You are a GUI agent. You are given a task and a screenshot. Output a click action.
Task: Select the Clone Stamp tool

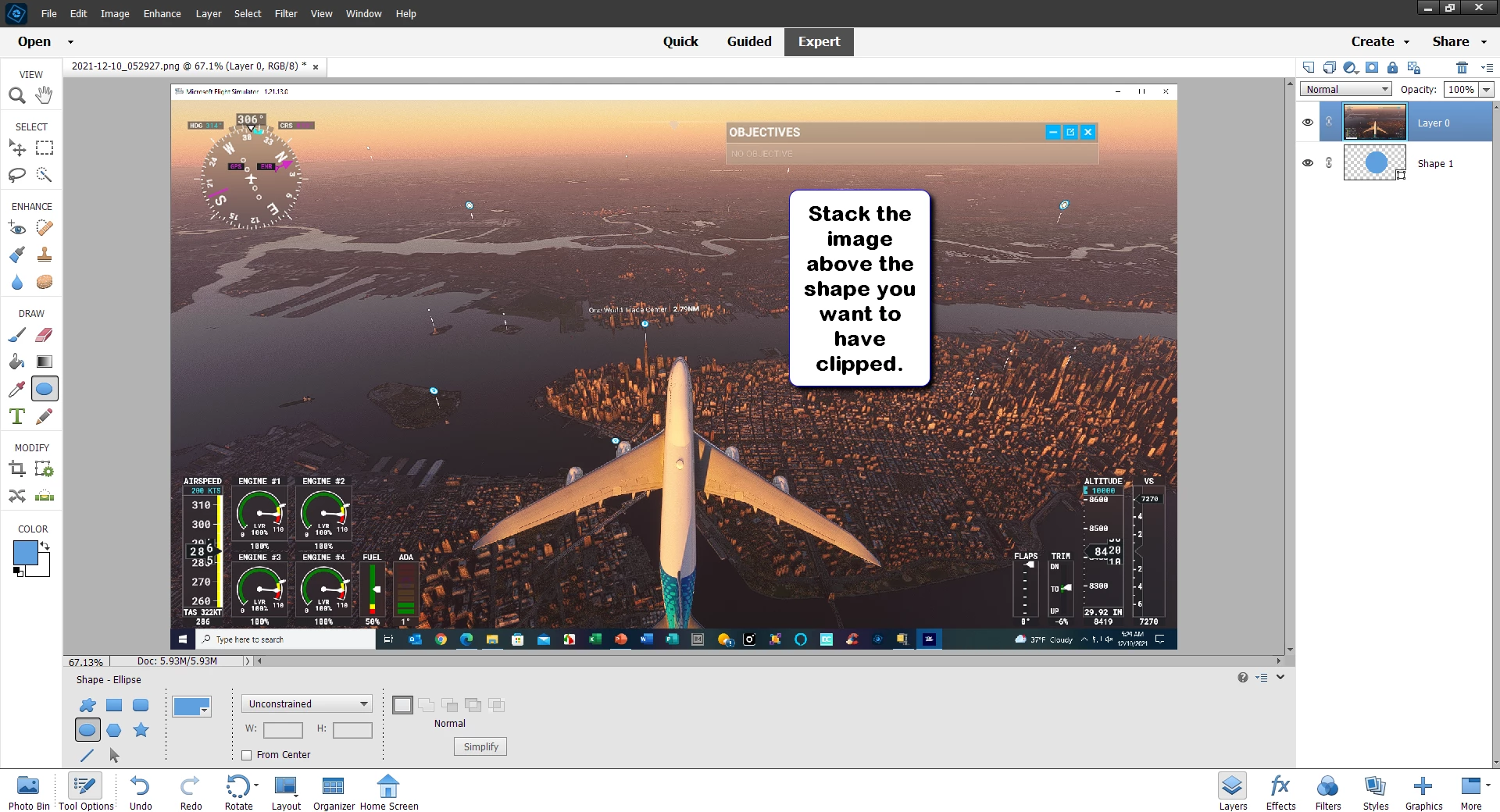coord(45,255)
